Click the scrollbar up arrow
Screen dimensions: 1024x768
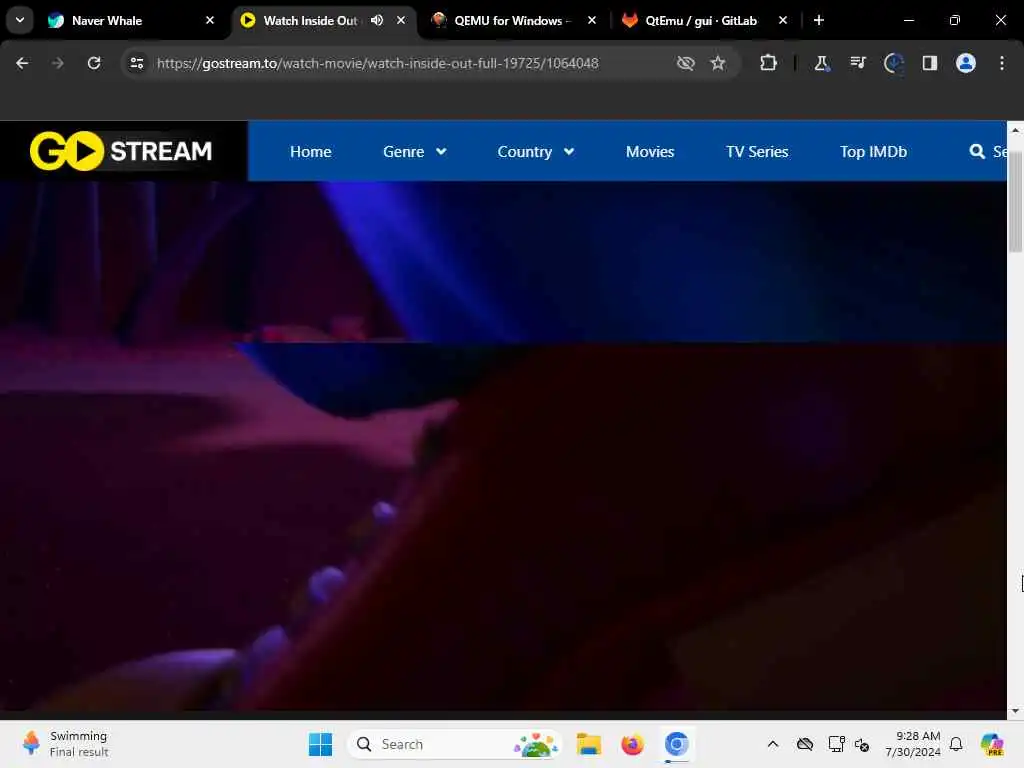[1015, 130]
